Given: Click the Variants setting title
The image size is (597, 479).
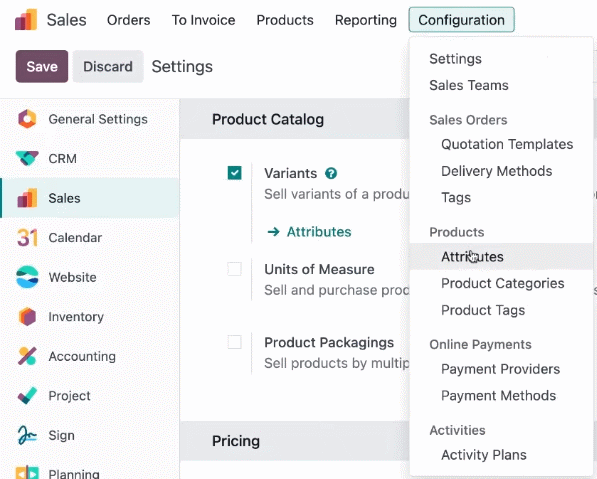Looking at the screenshot, I should (x=291, y=173).
